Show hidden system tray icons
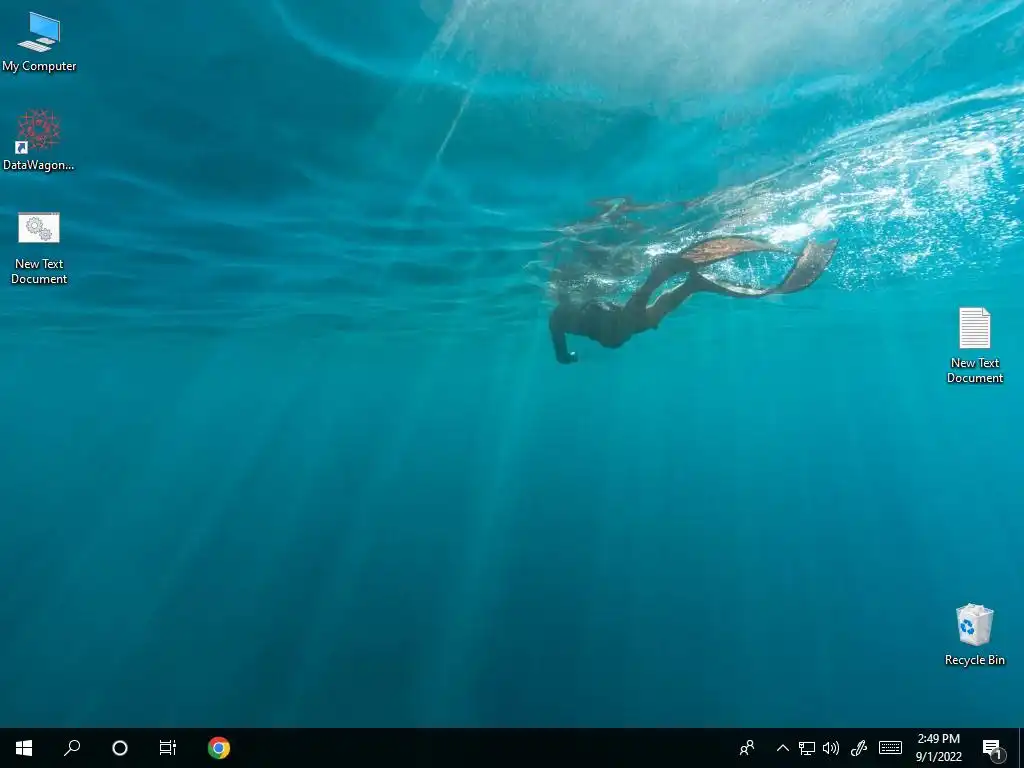 pyautogui.click(x=782, y=748)
